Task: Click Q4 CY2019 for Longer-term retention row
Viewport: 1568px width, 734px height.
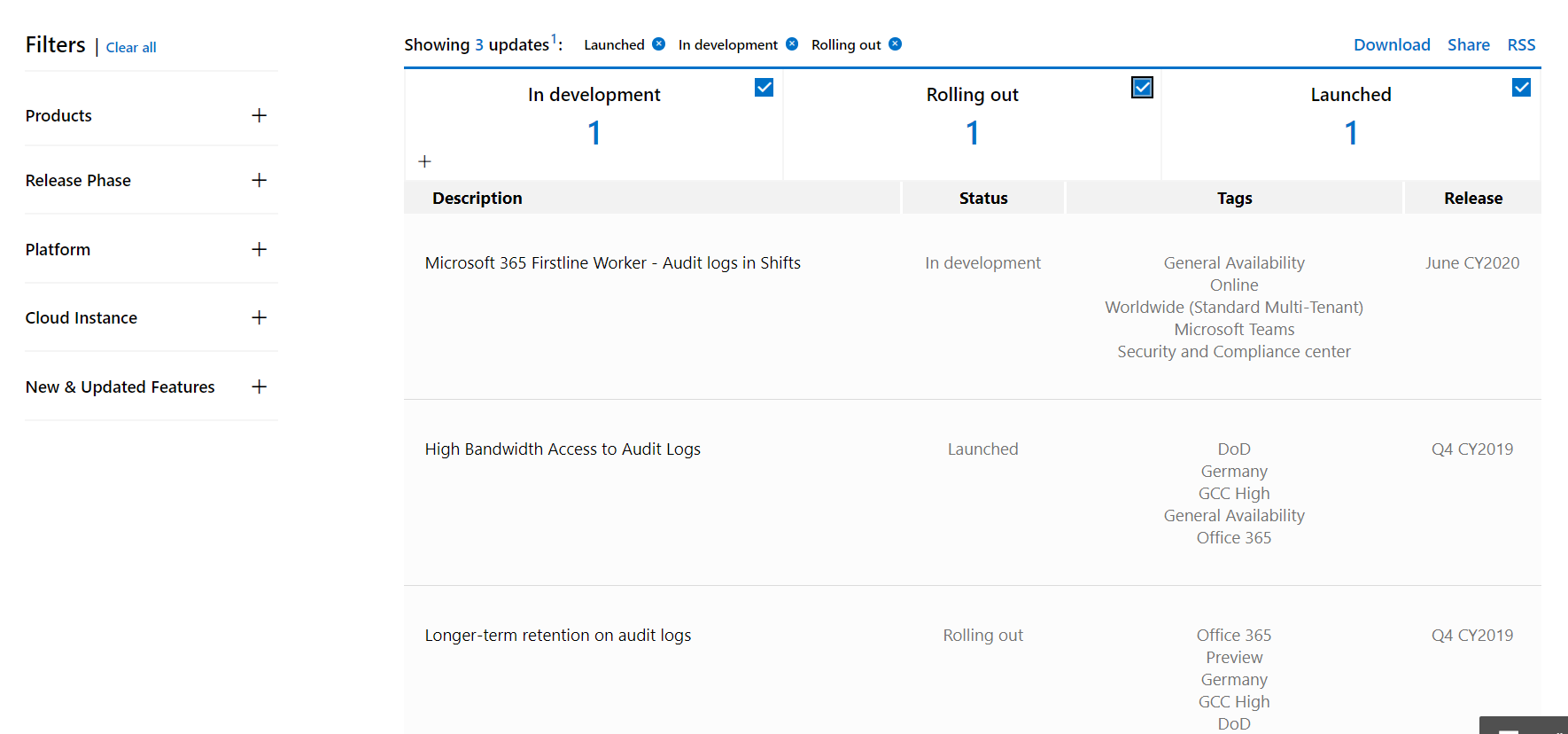Action: point(1472,635)
